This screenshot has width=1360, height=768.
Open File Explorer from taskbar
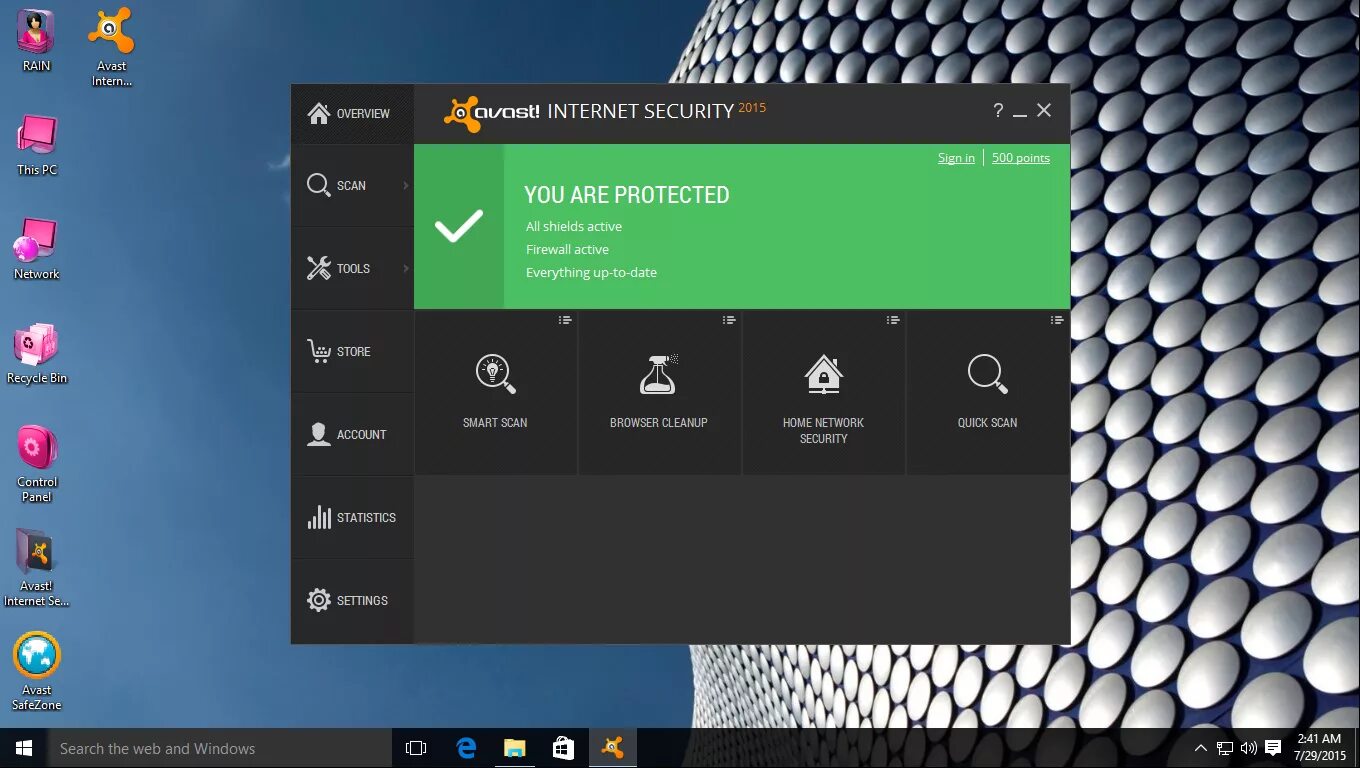[x=515, y=748]
